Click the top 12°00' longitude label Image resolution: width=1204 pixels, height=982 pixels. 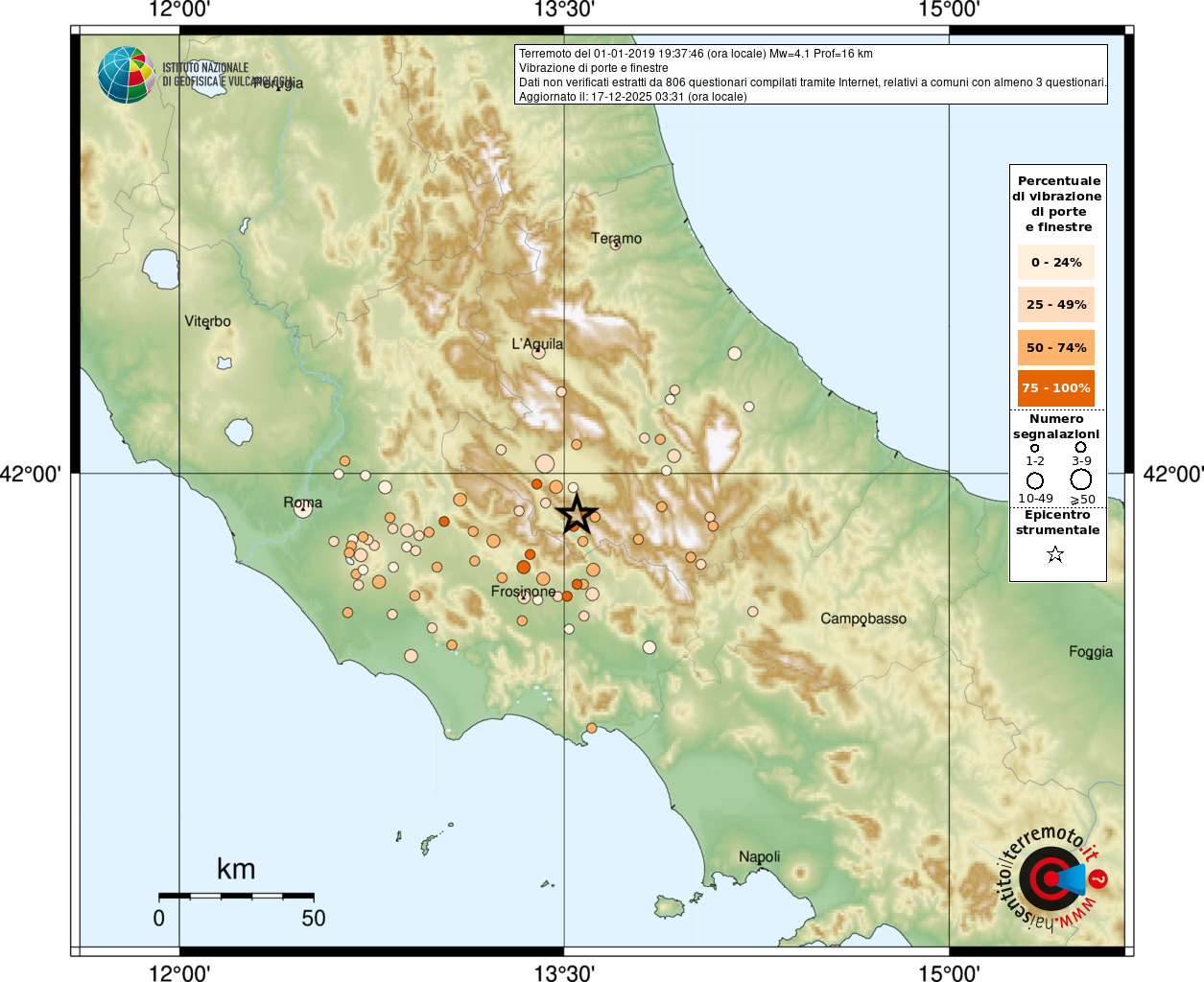coord(179,10)
